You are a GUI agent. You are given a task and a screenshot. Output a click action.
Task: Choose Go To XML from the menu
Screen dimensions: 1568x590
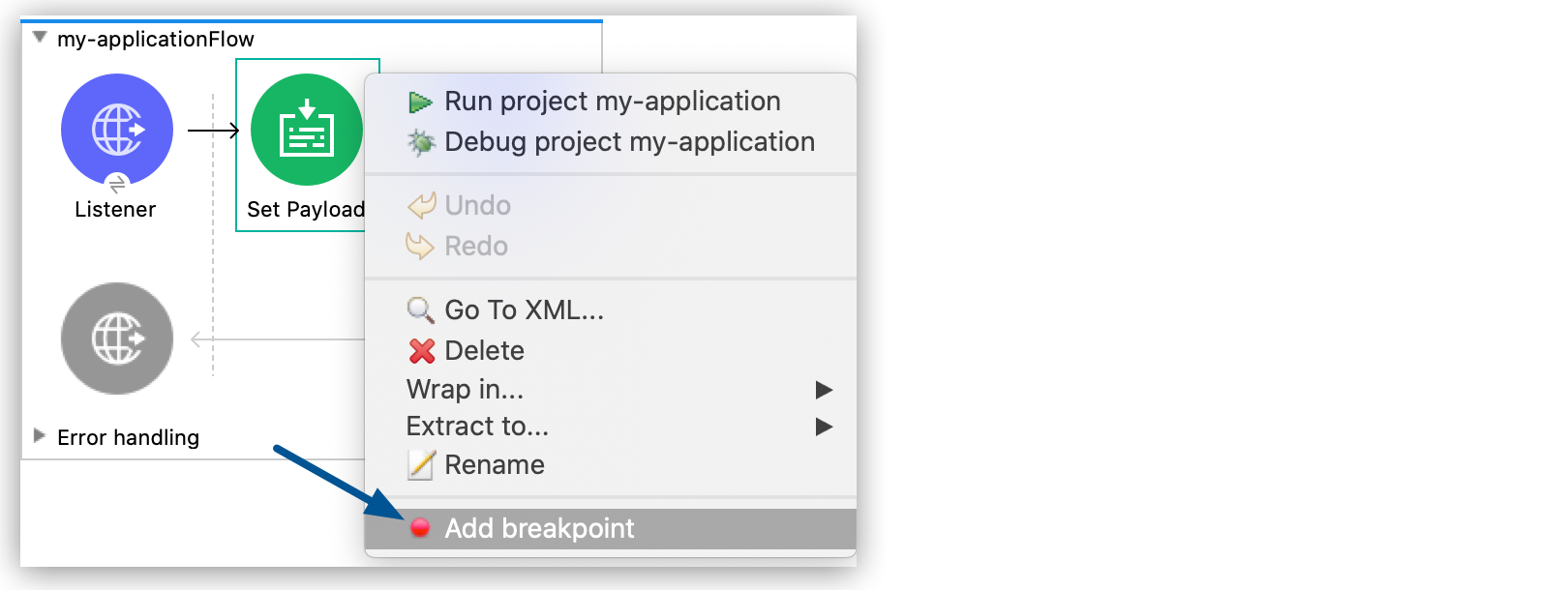523,310
